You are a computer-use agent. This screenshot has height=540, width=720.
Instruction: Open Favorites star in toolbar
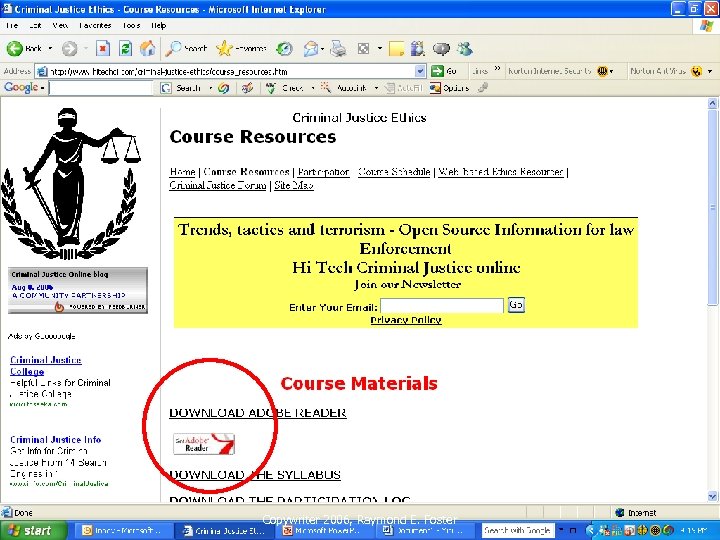tap(242, 48)
